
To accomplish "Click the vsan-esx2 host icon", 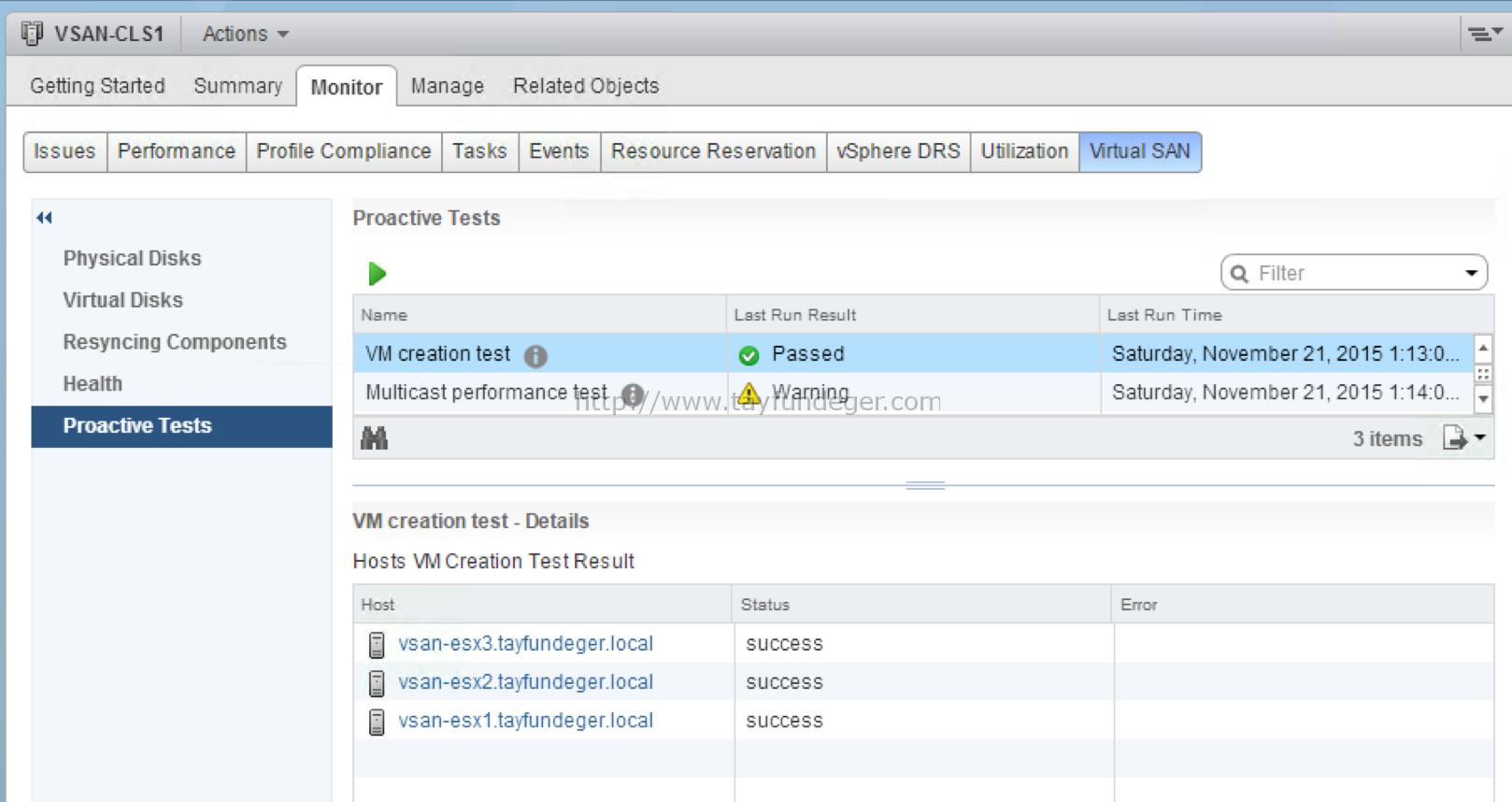I will click(x=377, y=683).
